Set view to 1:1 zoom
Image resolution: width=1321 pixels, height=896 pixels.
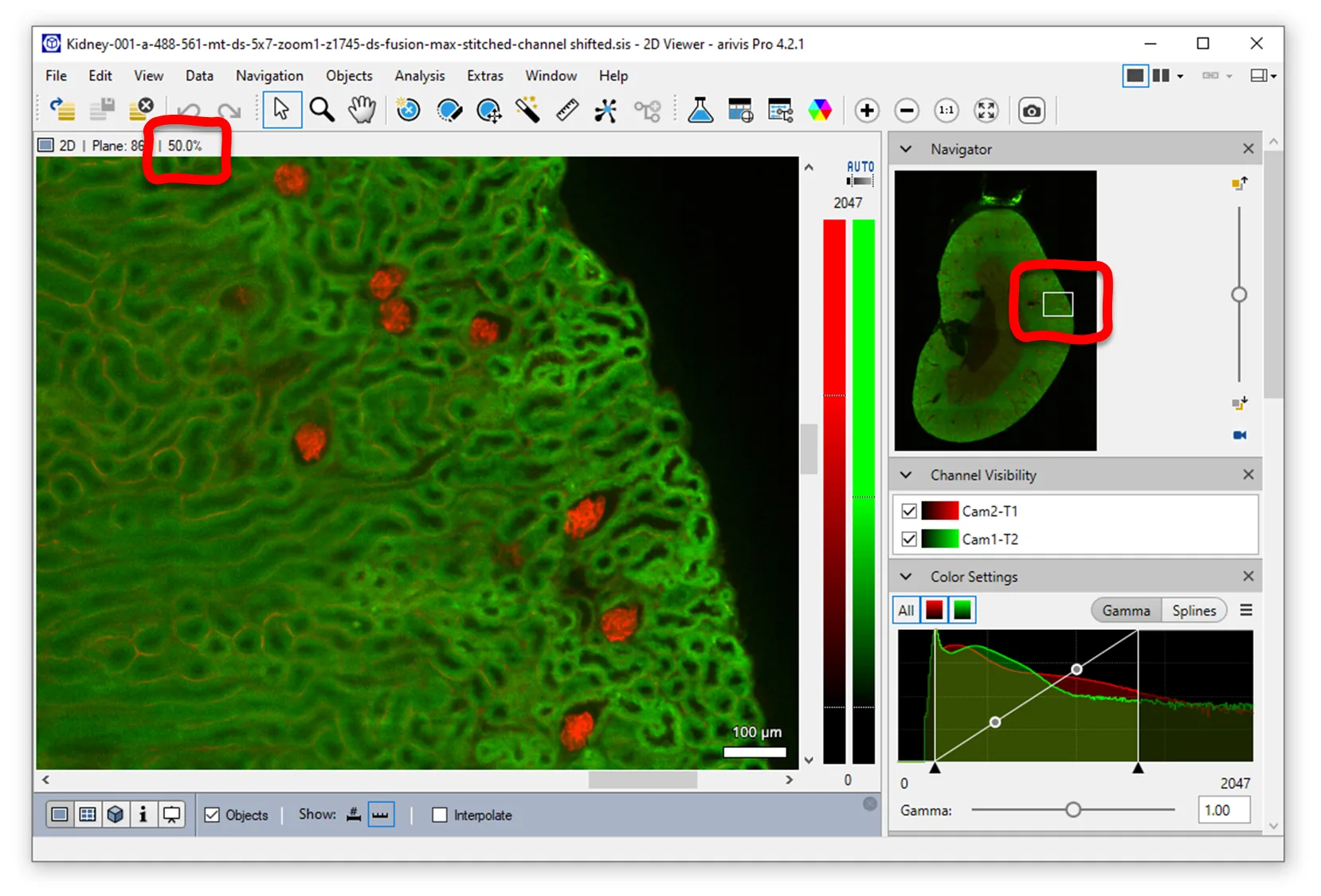946,110
